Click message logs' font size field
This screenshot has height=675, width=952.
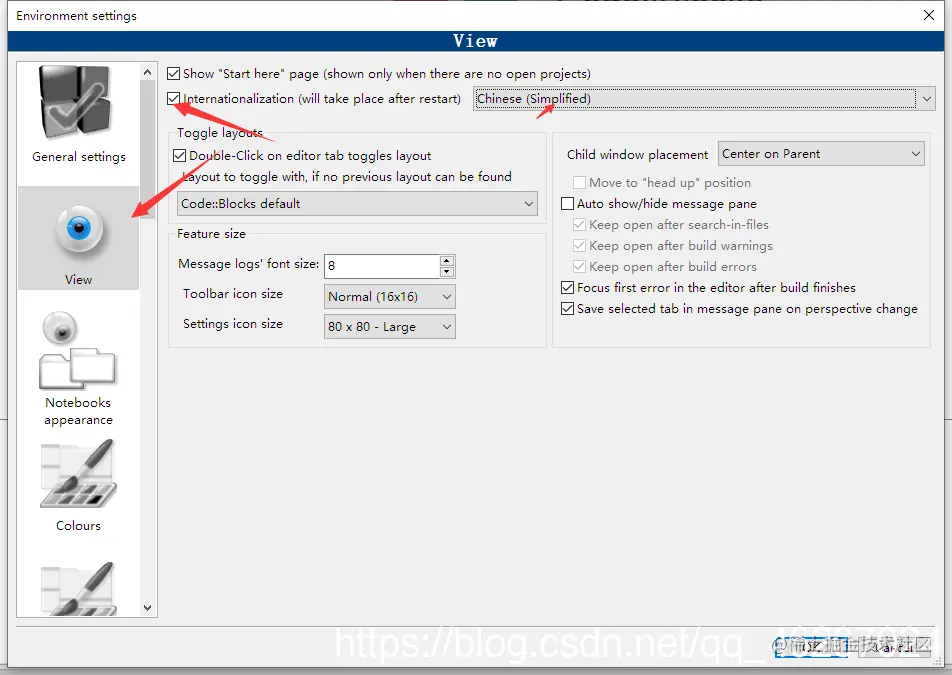[x=382, y=266]
